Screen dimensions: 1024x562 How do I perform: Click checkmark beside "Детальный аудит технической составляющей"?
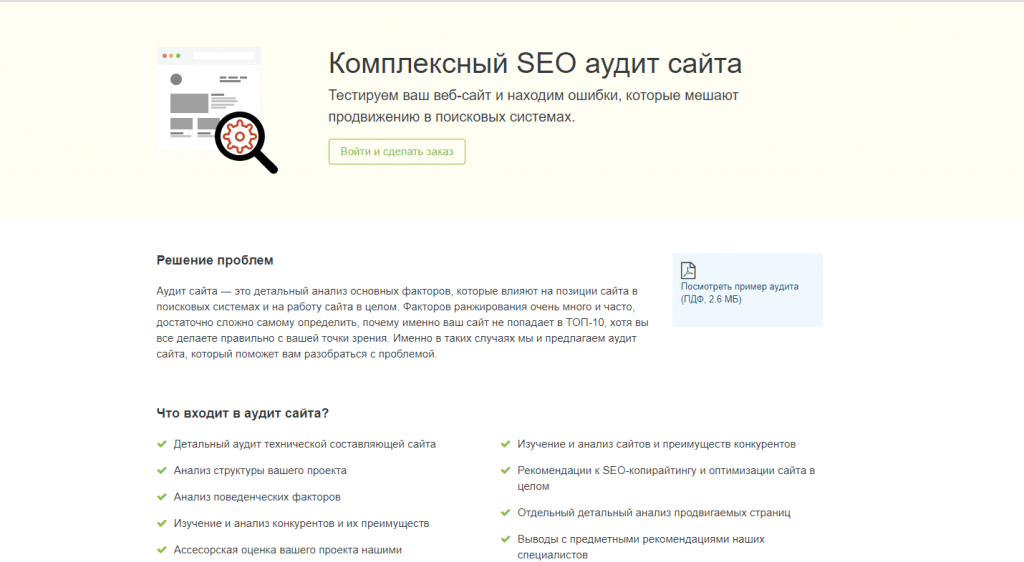coord(162,444)
